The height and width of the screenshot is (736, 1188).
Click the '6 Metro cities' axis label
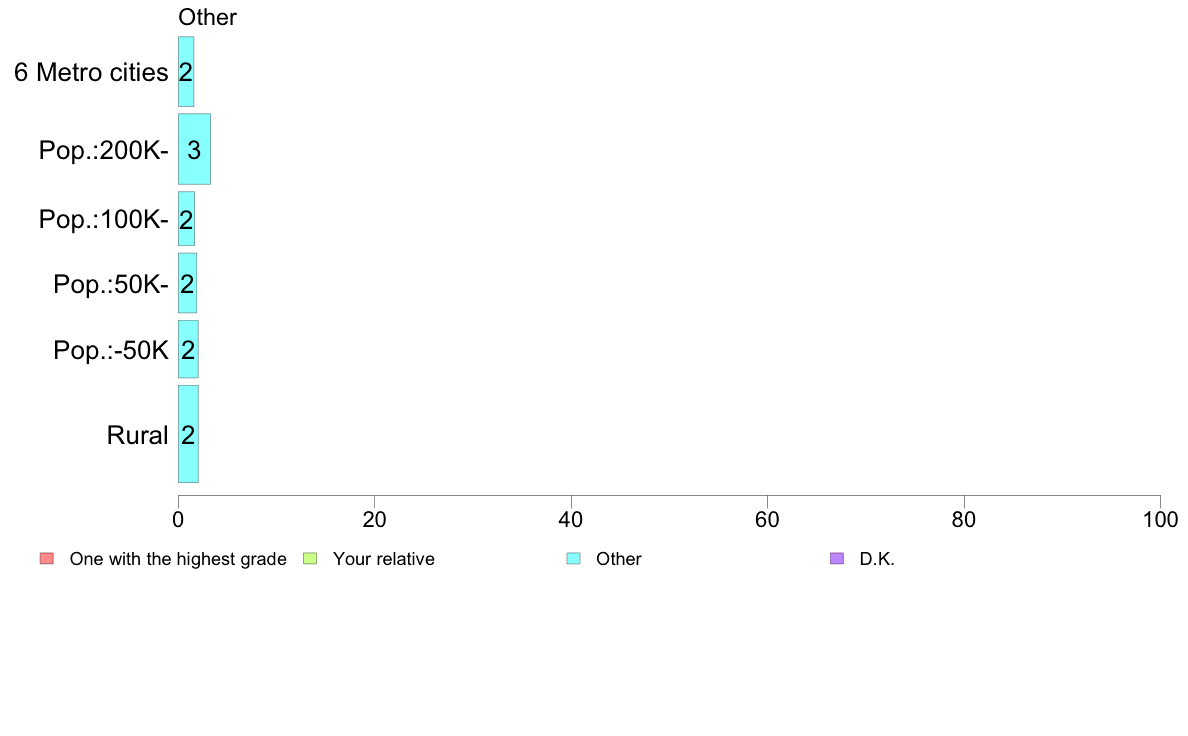[x=91, y=72]
